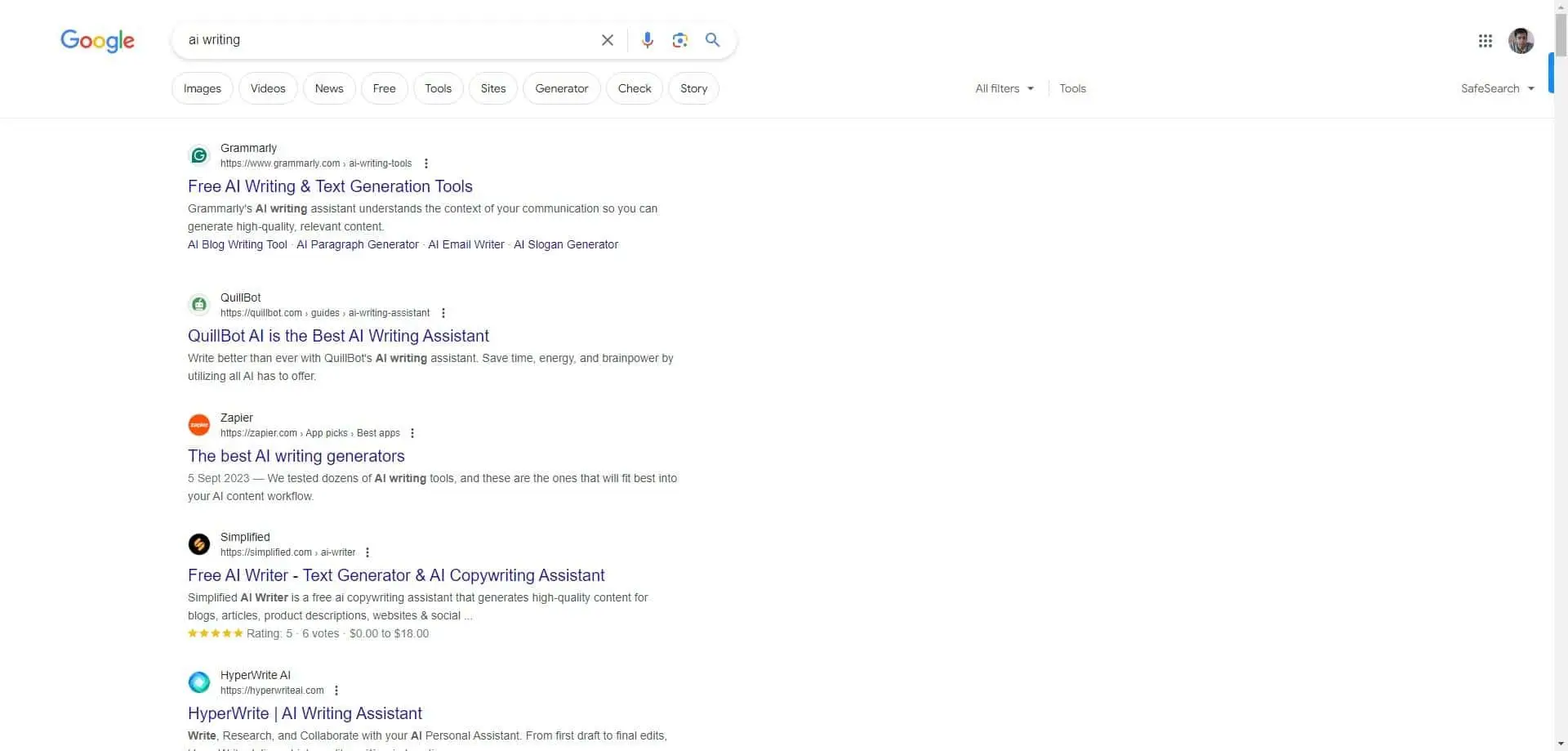Screen dimensions: 1568x751
Task: Open the SafeSearch dropdown
Action: click(x=1498, y=88)
